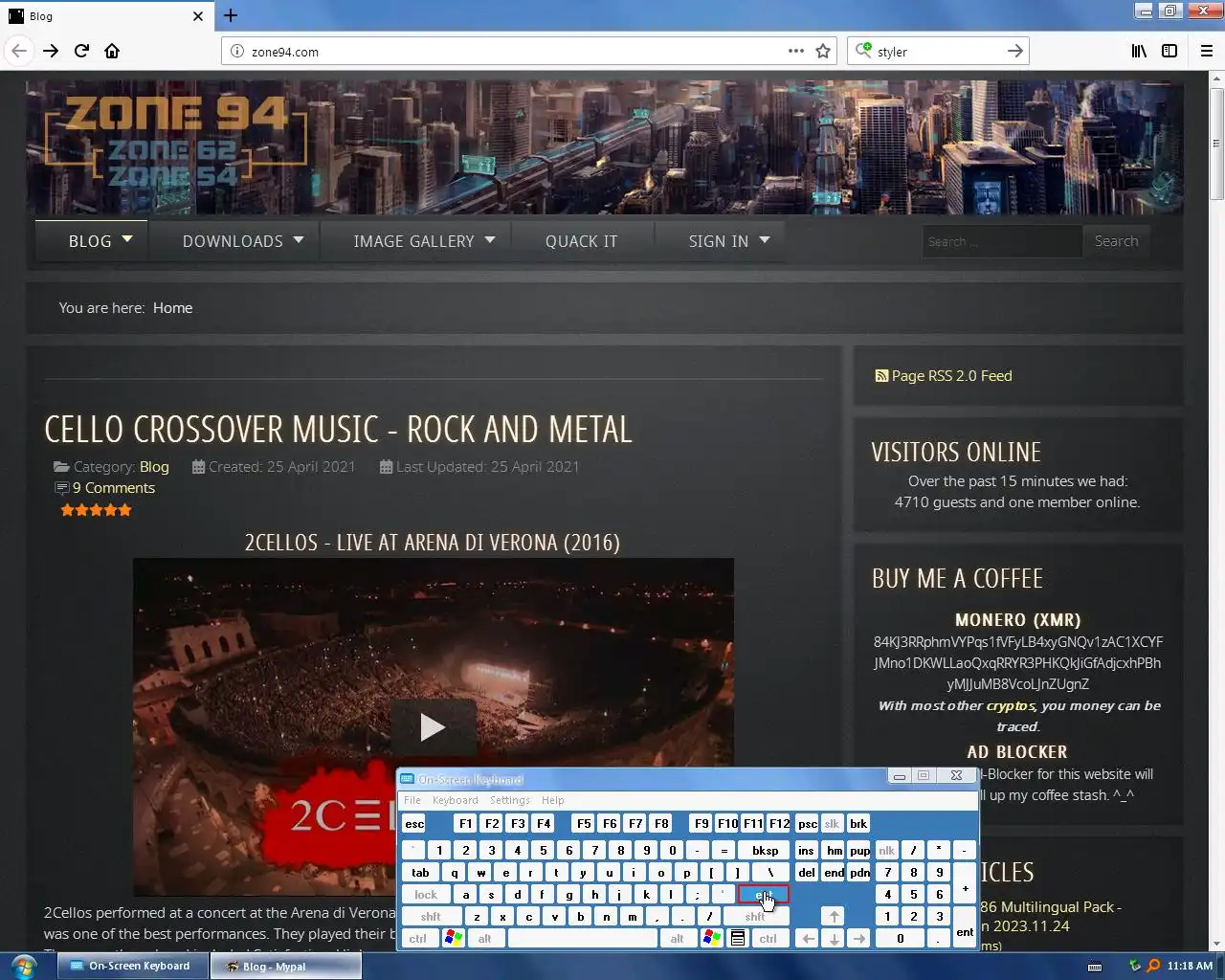Select the Blog browser tab
The height and width of the screenshot is (980, 1225).
(106, 16)
